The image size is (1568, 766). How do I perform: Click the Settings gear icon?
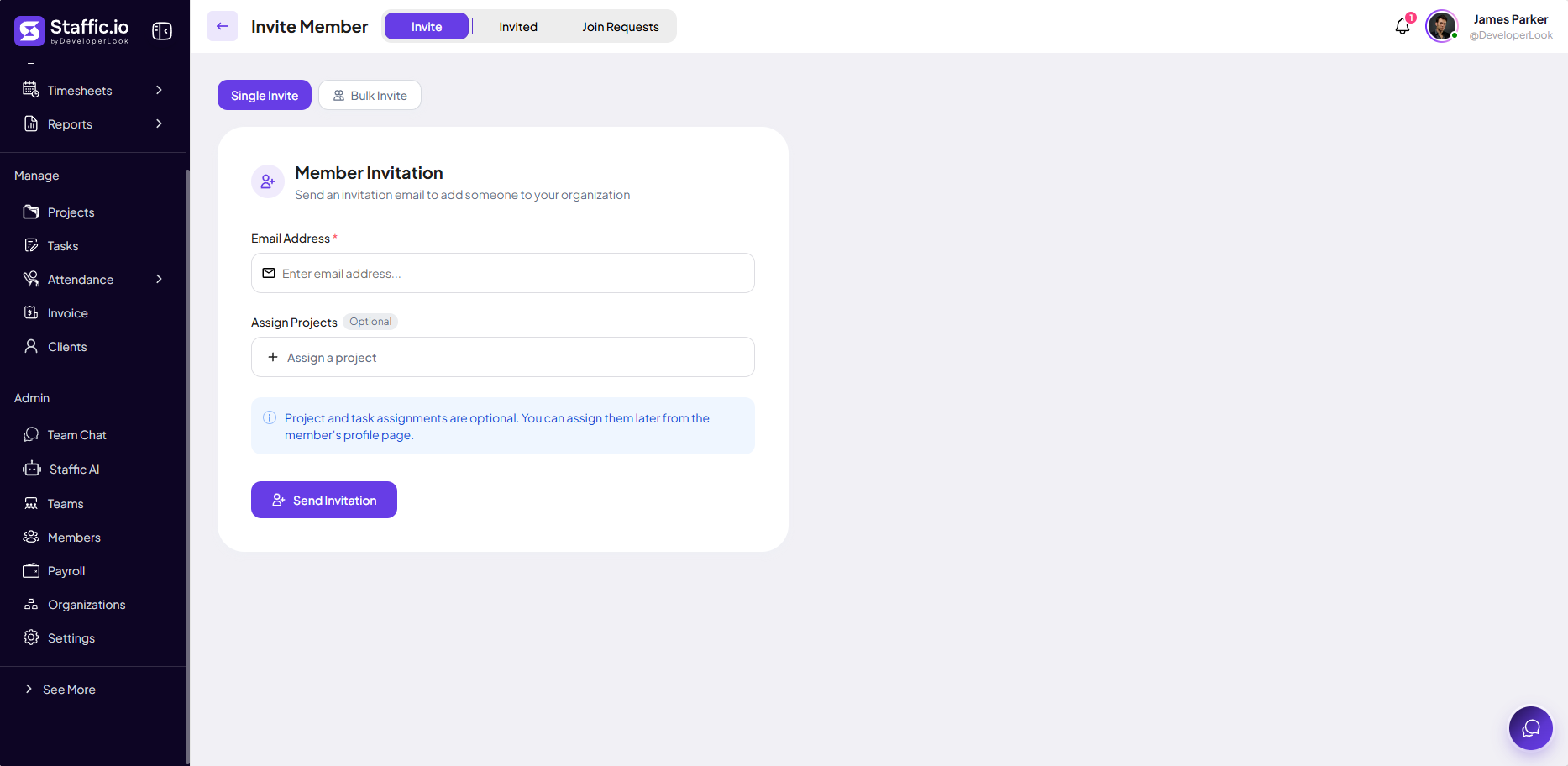pos(31,637)
